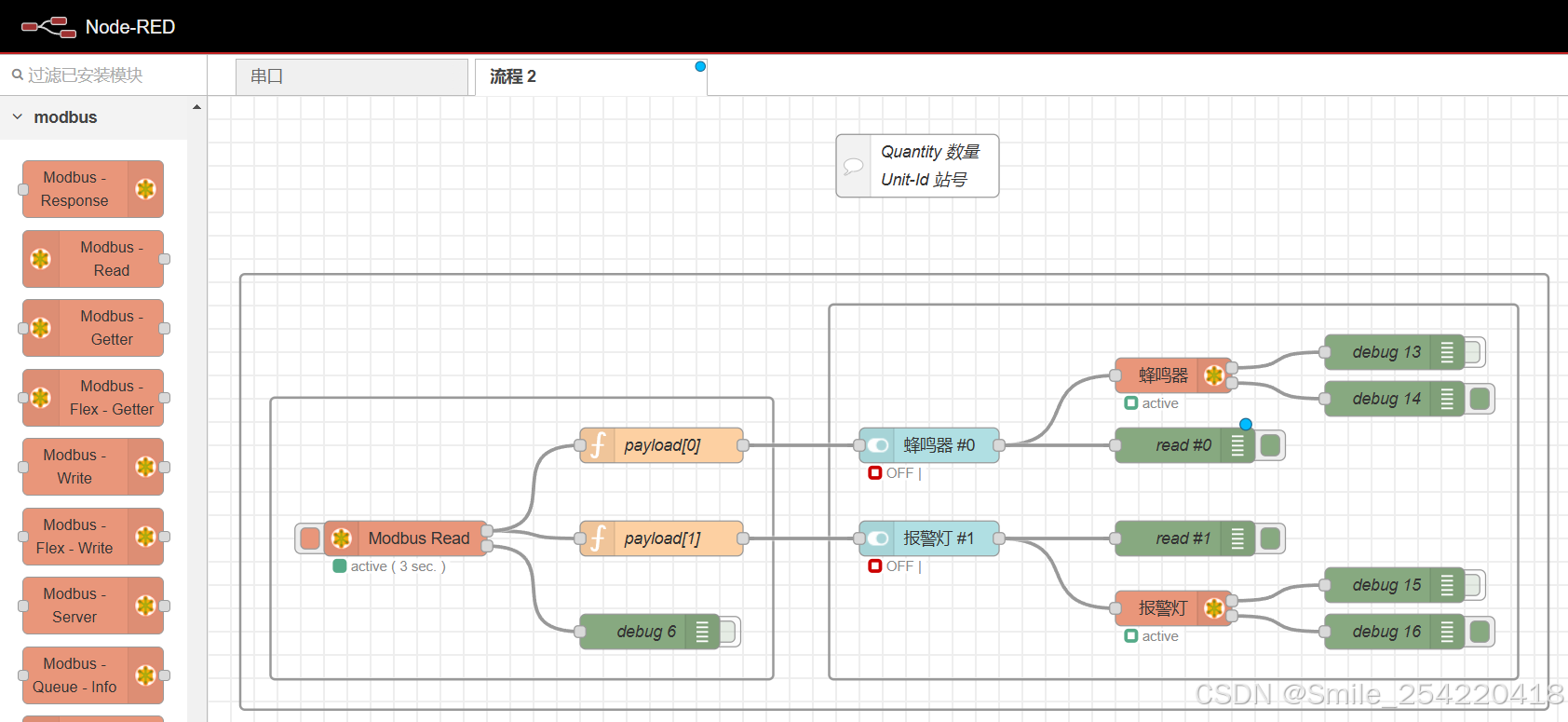Select the Modbus Queue - Info palette node

point(93,675)
